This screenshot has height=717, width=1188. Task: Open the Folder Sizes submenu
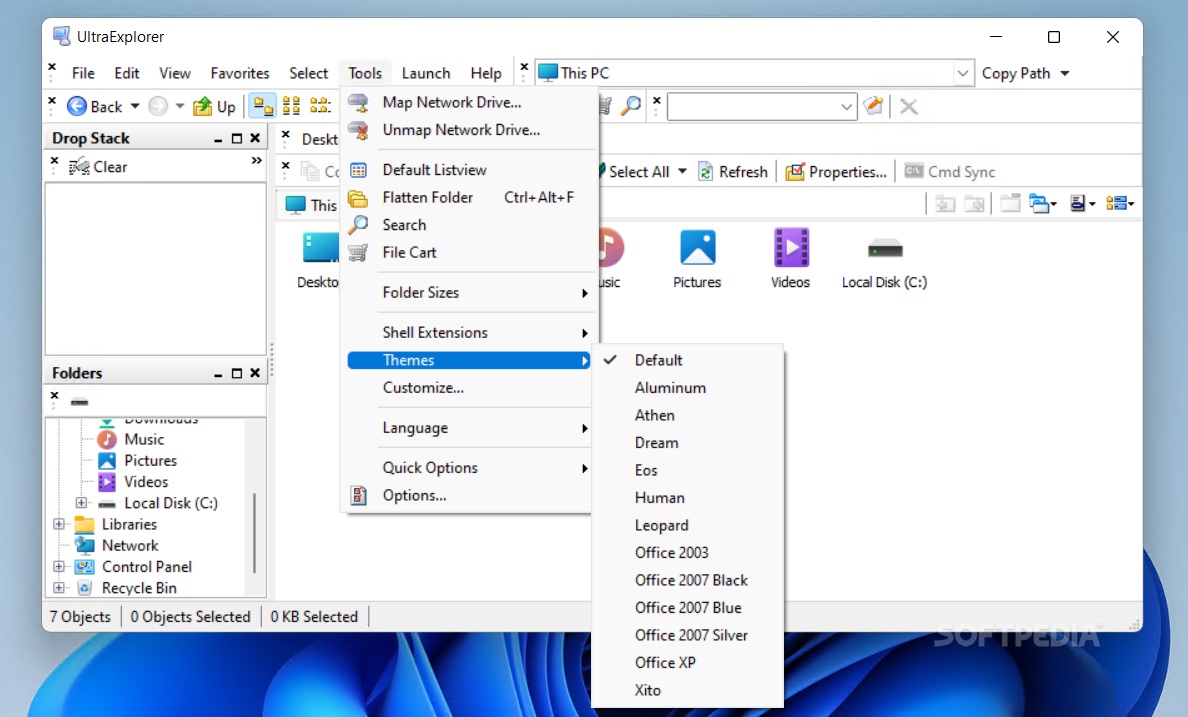[x=469, y=293]
